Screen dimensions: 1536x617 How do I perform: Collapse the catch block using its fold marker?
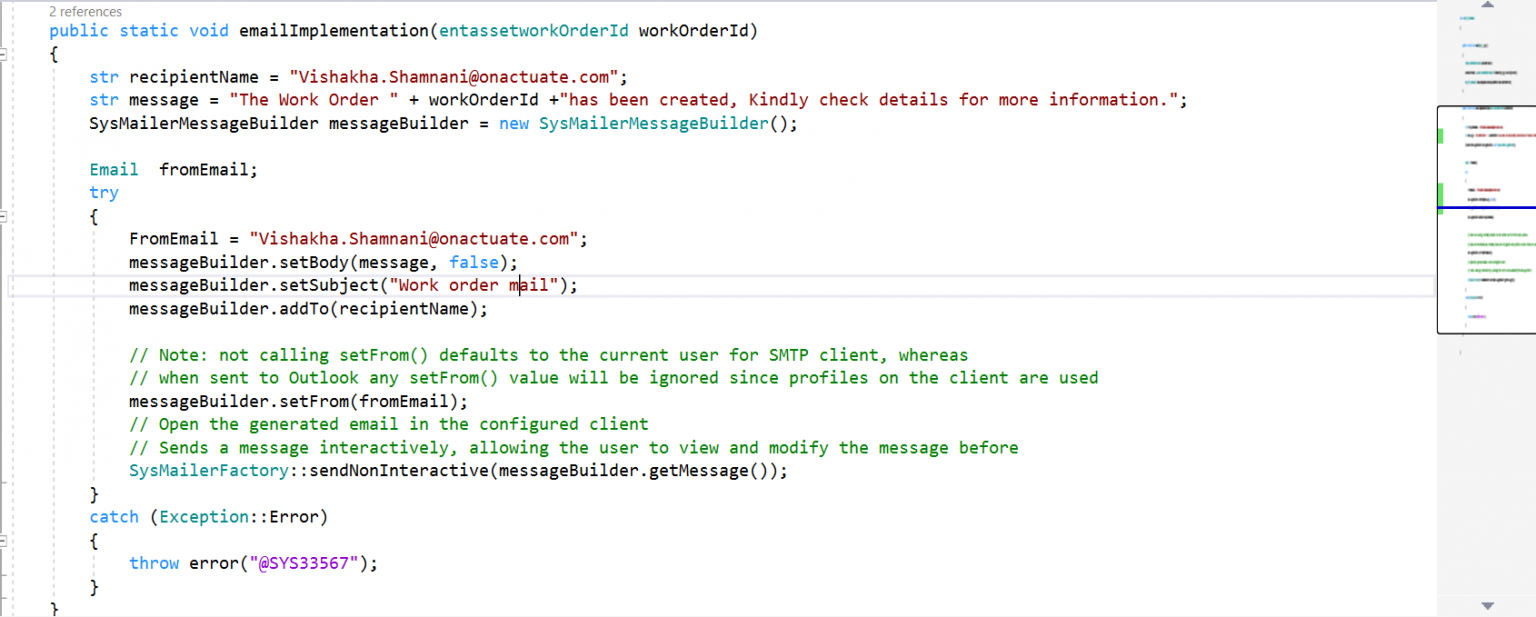pyautogui.click(x=5, y=540)
